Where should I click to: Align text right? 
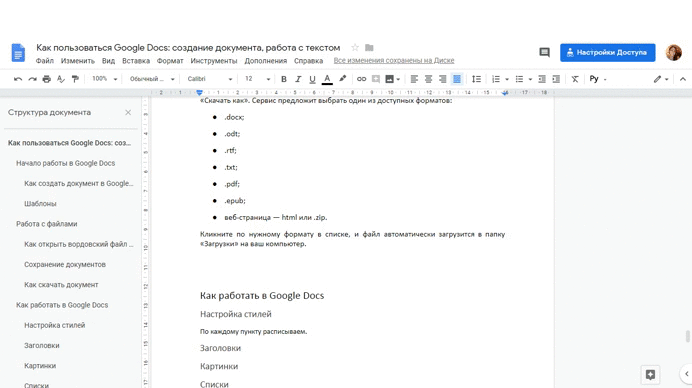pyautogui.click(x=442, y=79)
